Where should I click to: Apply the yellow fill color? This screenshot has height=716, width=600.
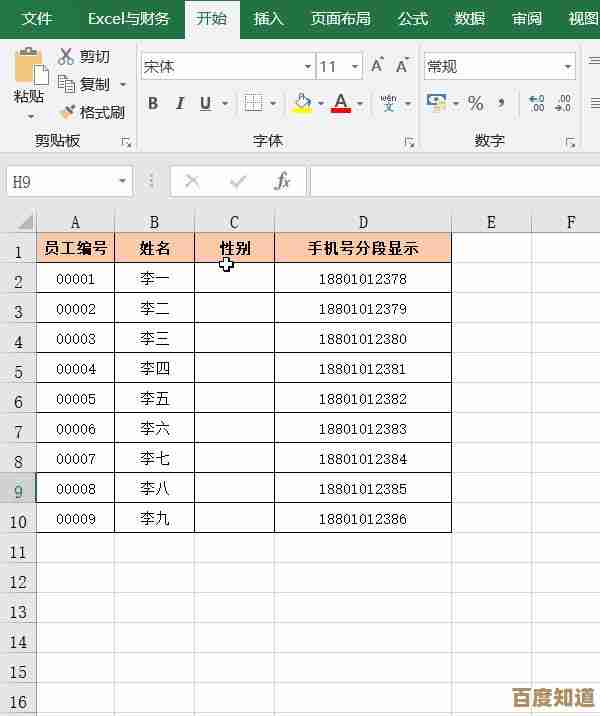click(x=303, y=103)
